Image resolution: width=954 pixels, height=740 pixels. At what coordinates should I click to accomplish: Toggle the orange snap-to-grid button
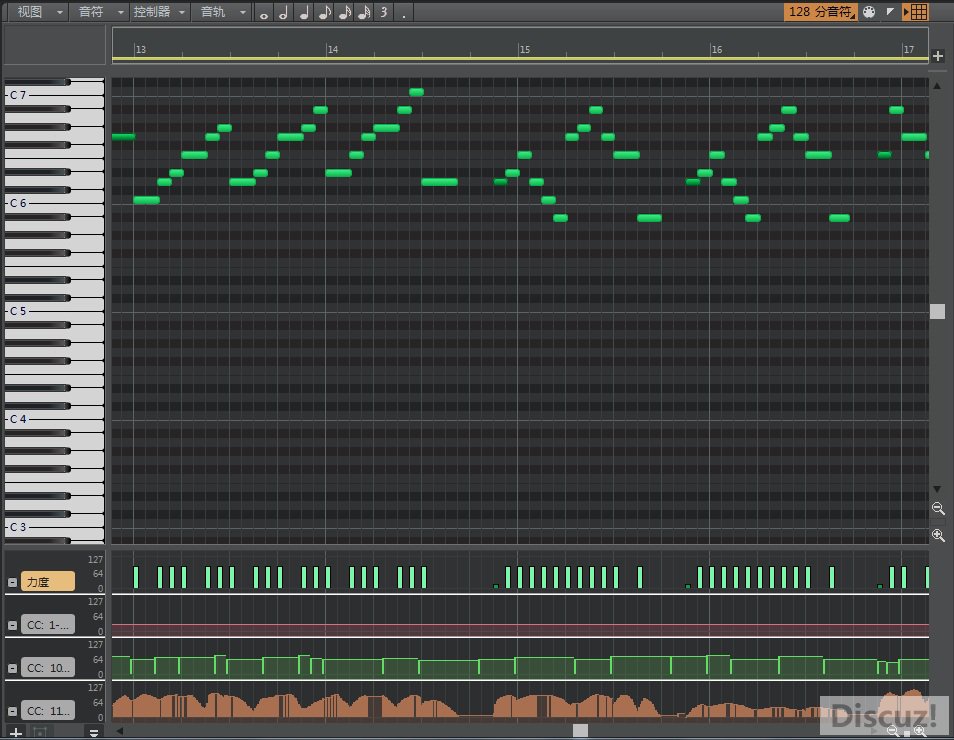coord(916,12)
